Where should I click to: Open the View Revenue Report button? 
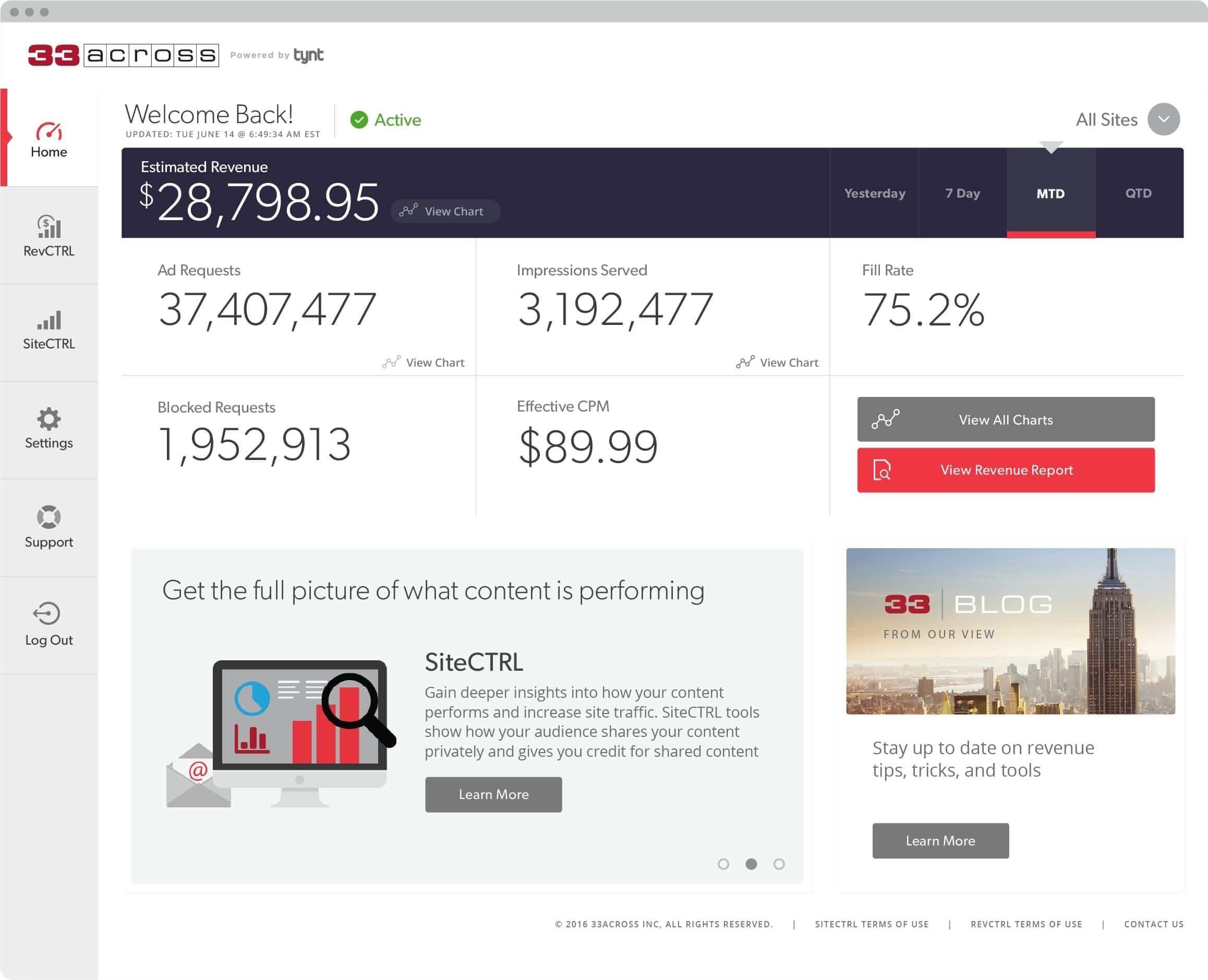tap(1006, 470)
